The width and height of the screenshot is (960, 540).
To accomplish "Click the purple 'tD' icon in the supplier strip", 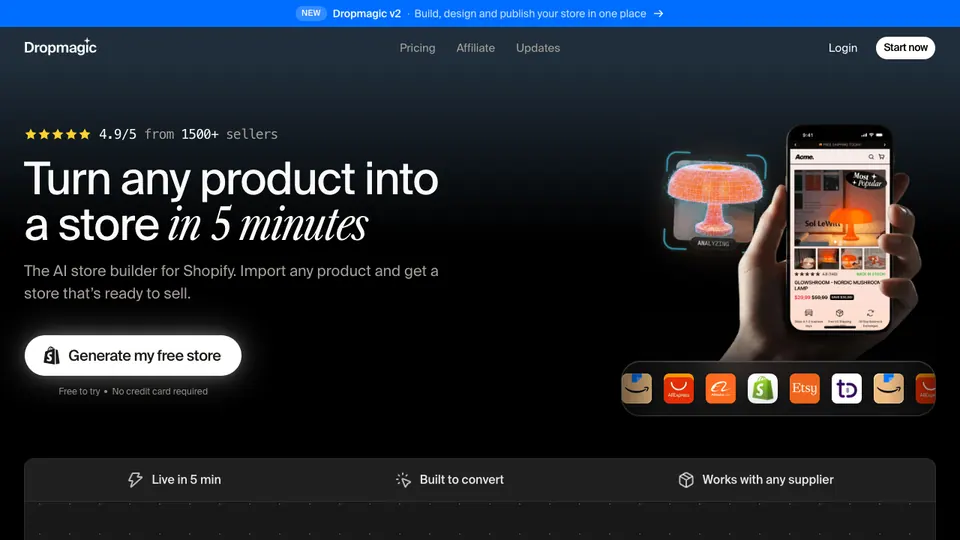I will tap(847, 388).
